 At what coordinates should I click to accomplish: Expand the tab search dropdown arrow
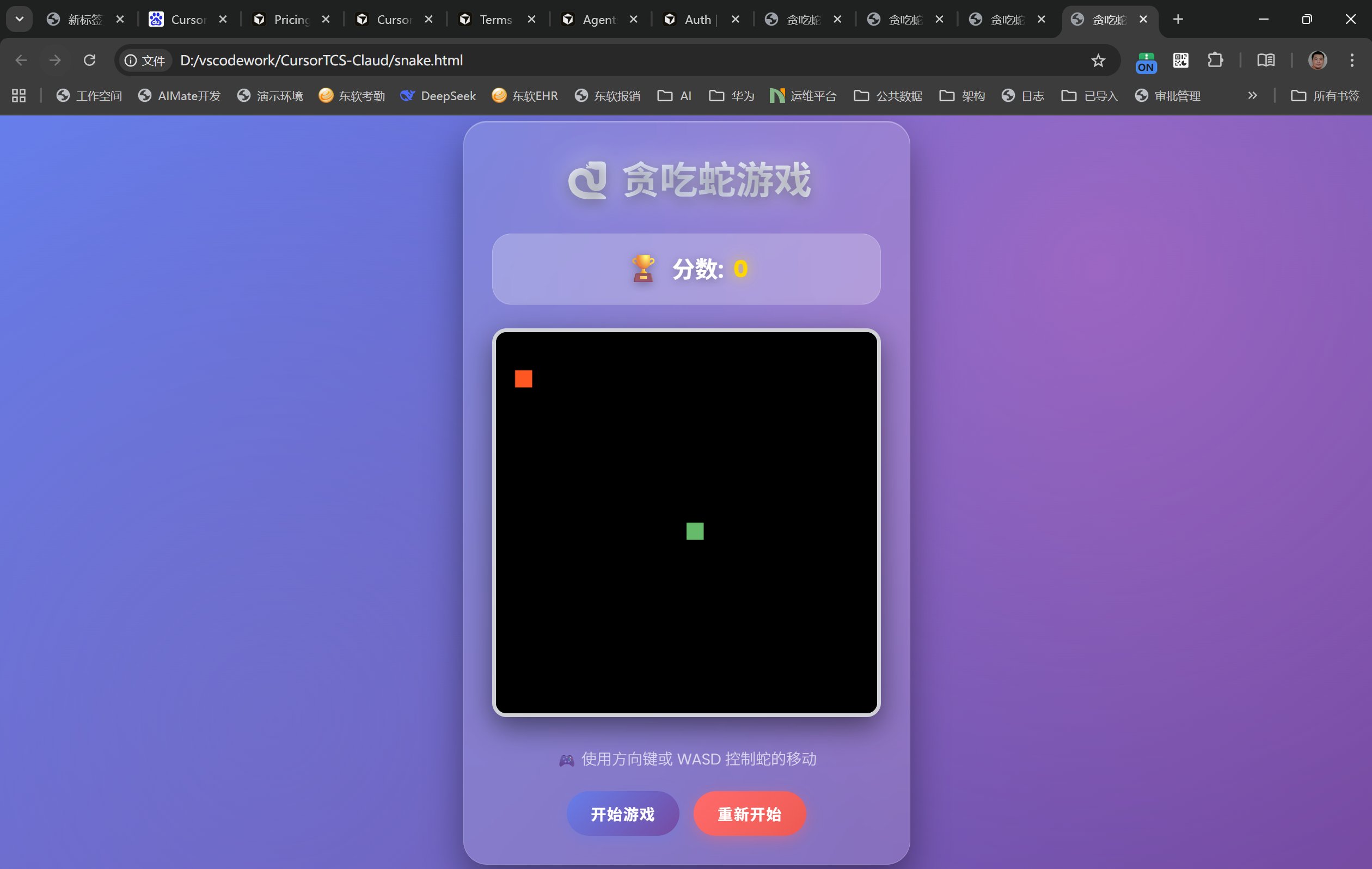coord(20,20)
